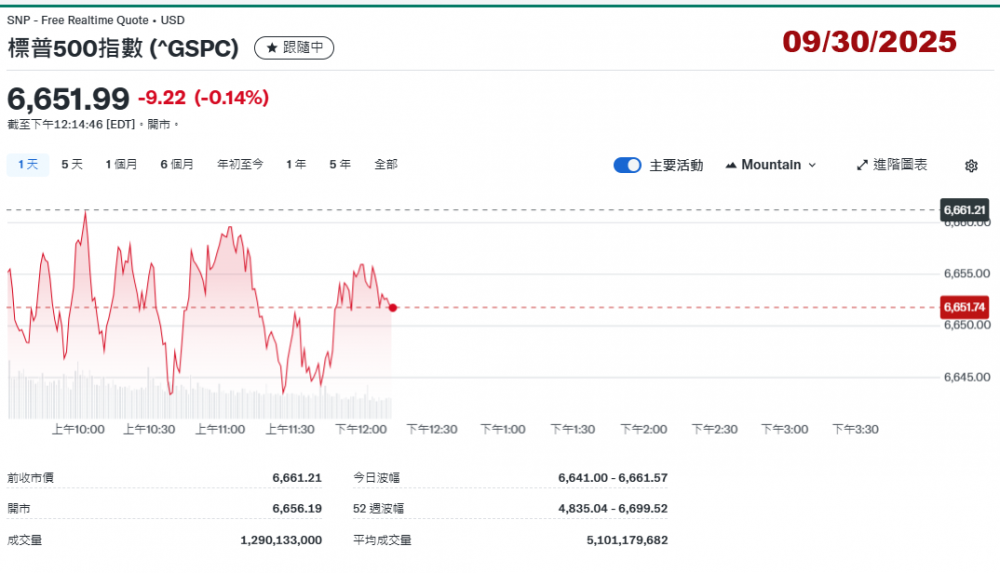The width and height of the screenshot is (1000, 573).
Task: Switch to 1年 range
Action: point(296,164)
